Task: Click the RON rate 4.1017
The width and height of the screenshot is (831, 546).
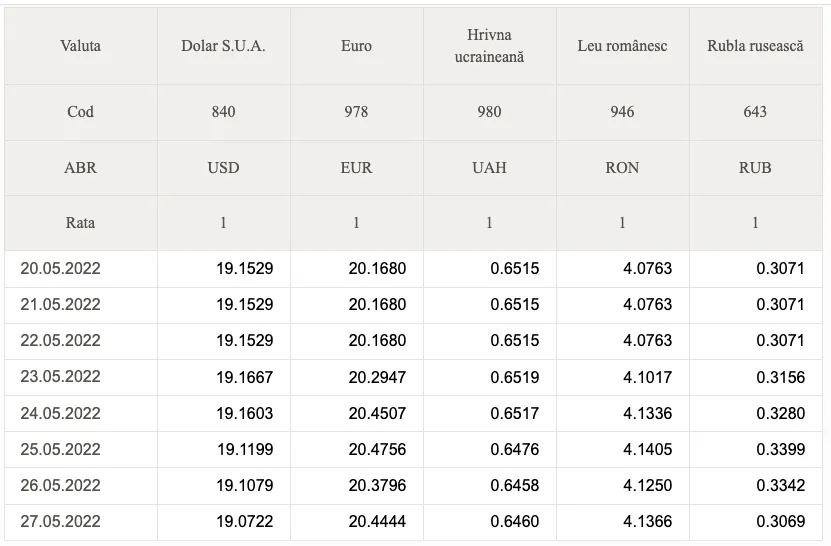Action: click(x=648, y=377)
